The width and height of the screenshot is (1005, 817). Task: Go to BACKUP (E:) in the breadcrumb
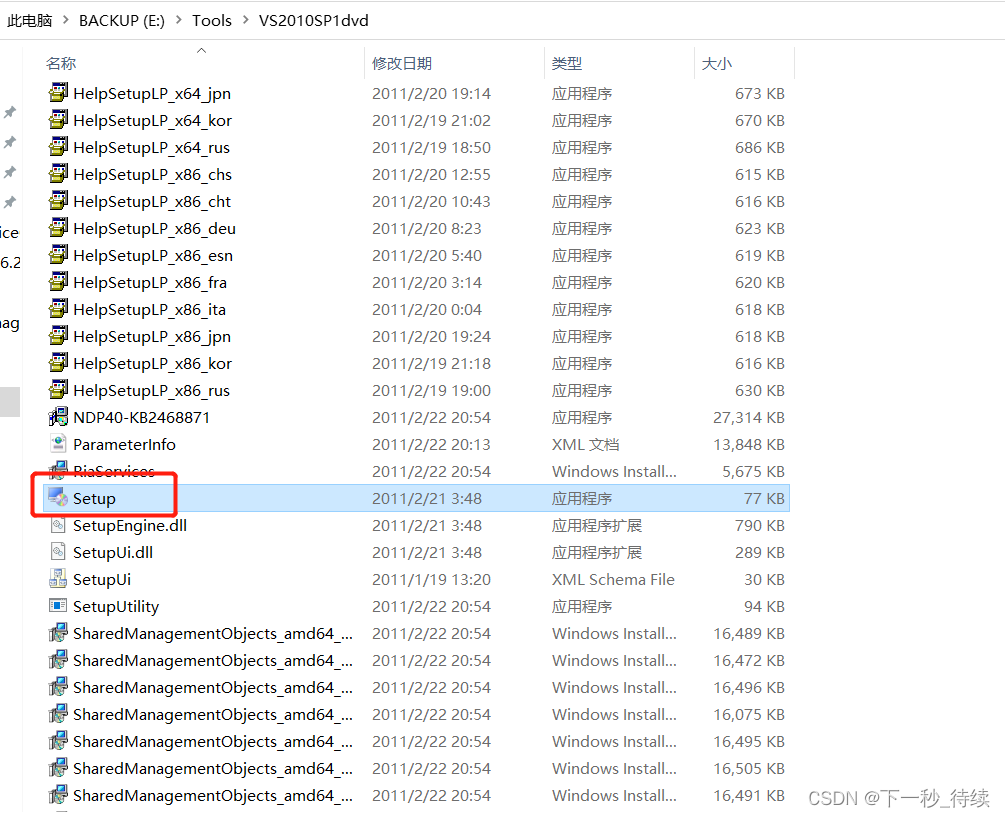click(122, 21)
